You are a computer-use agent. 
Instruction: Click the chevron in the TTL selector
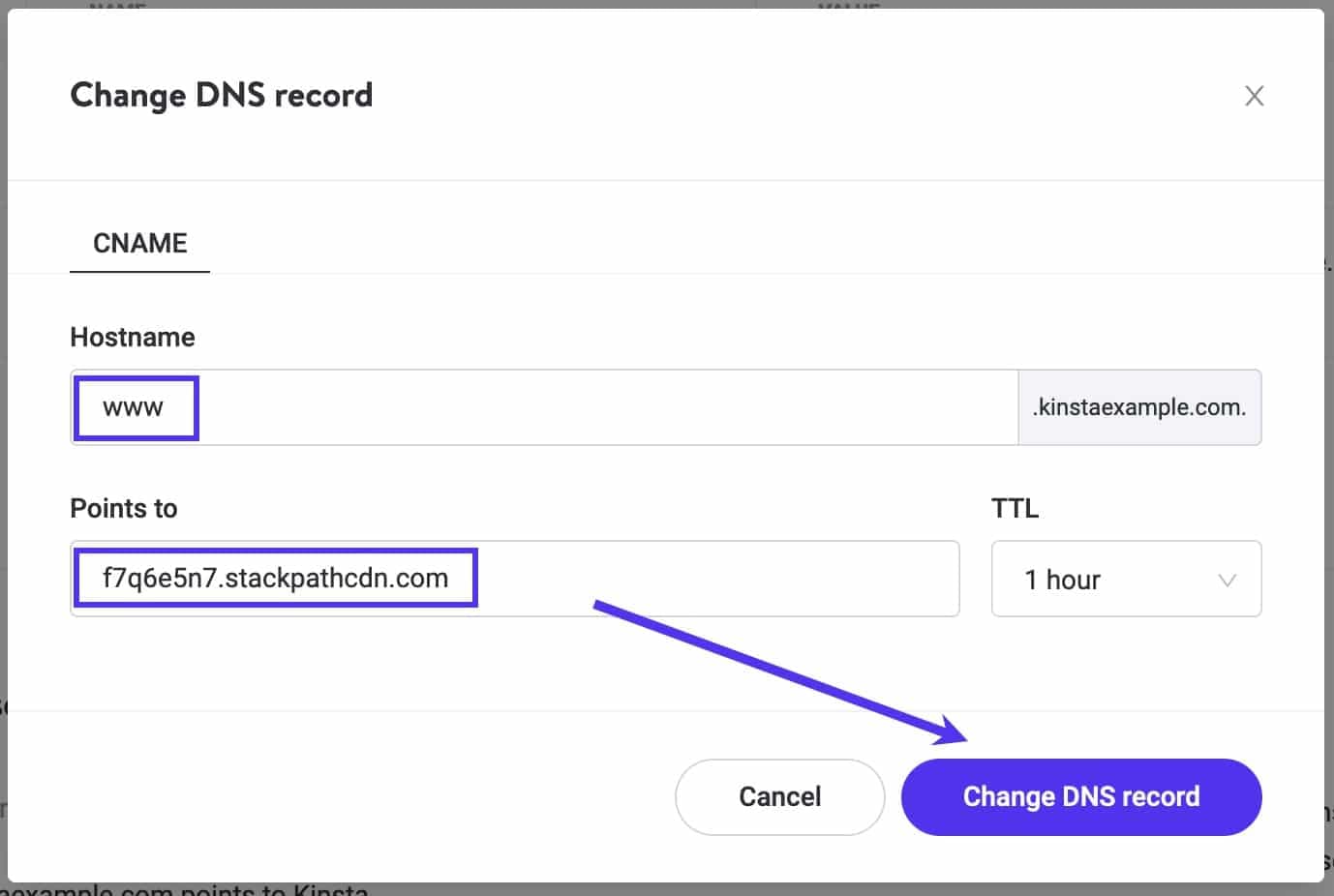click(1226, 579)
